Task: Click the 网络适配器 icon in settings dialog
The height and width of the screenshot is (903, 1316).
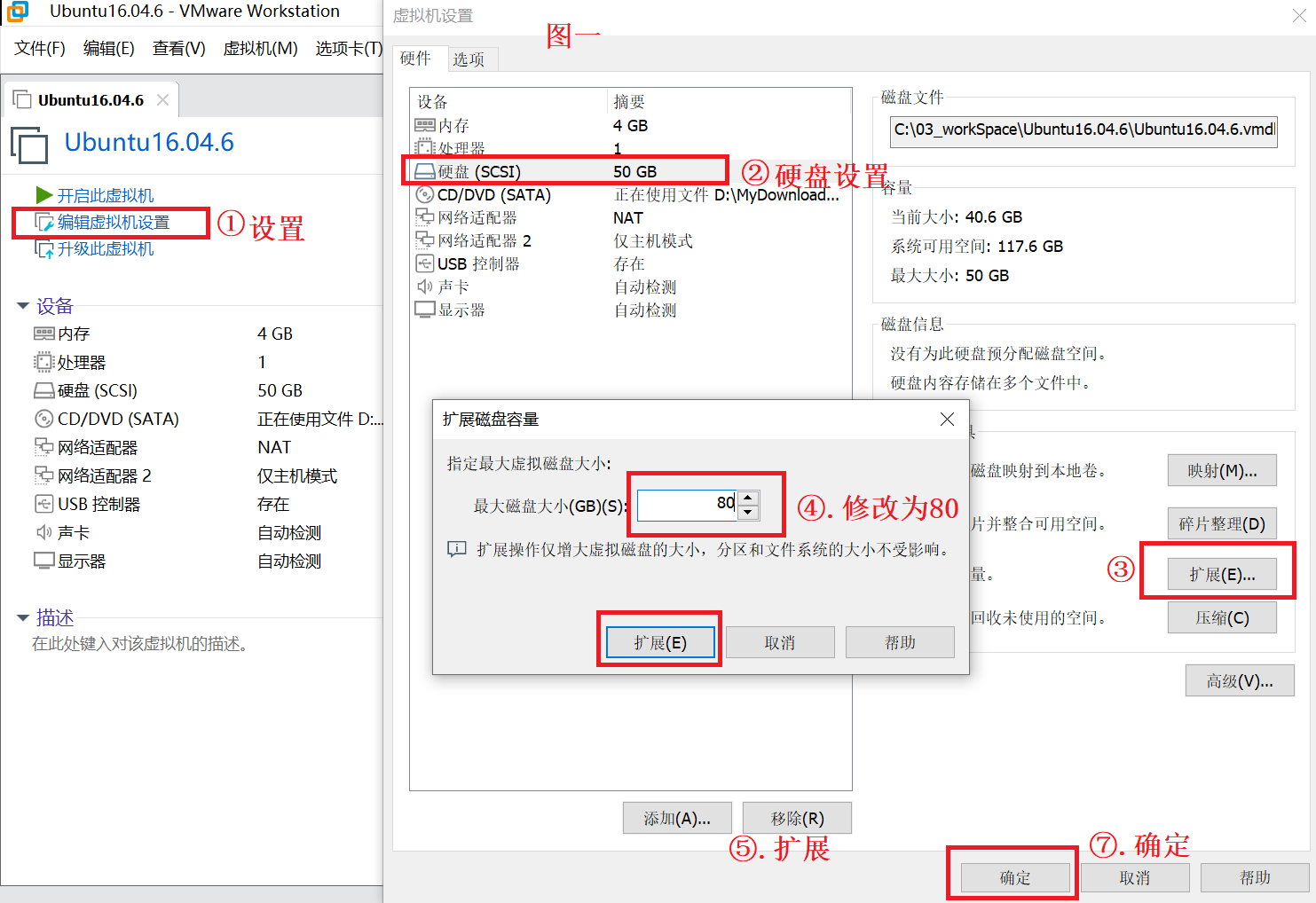Action: (425, 217)
